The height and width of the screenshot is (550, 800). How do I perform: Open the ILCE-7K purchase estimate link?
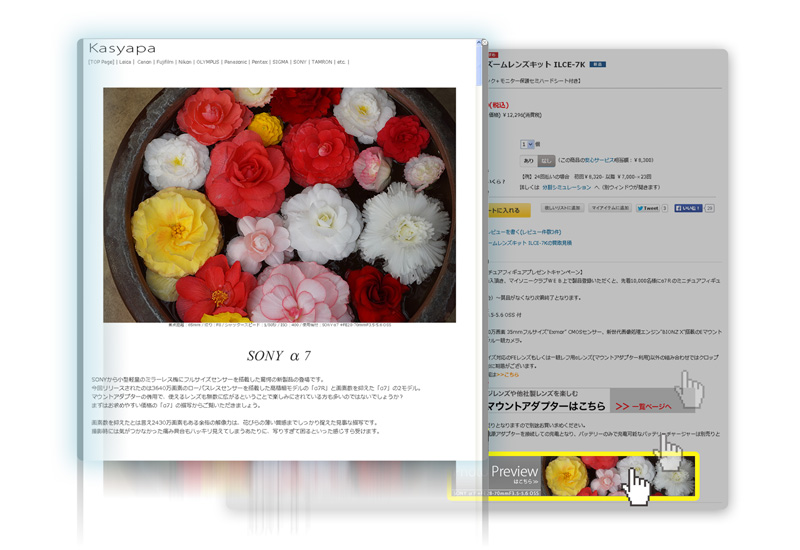529,243
